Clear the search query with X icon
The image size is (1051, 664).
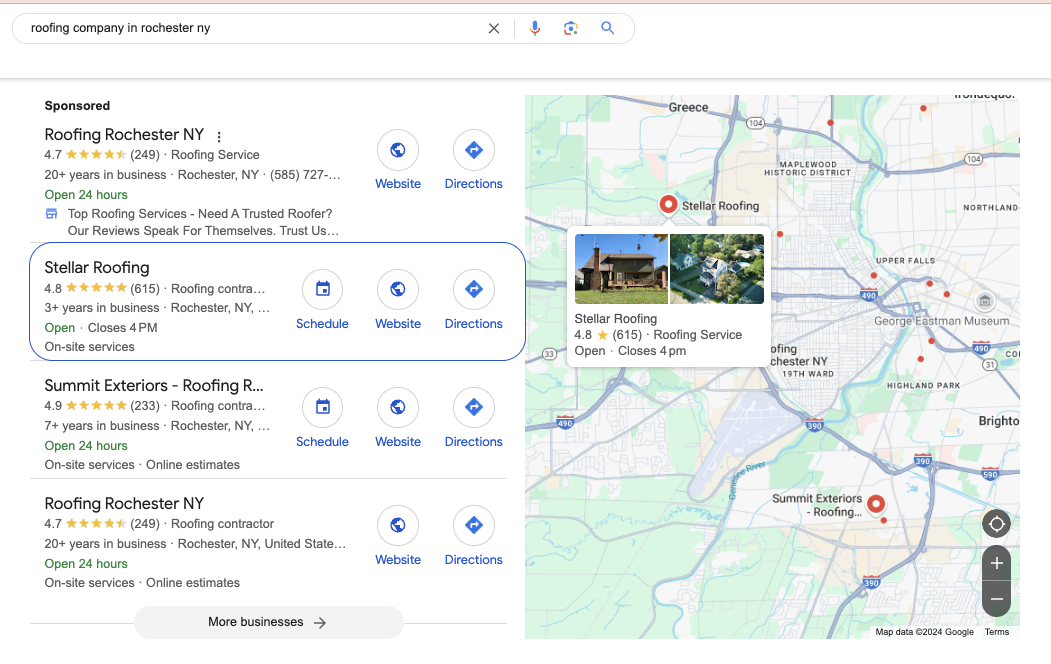tap(494, 28)
